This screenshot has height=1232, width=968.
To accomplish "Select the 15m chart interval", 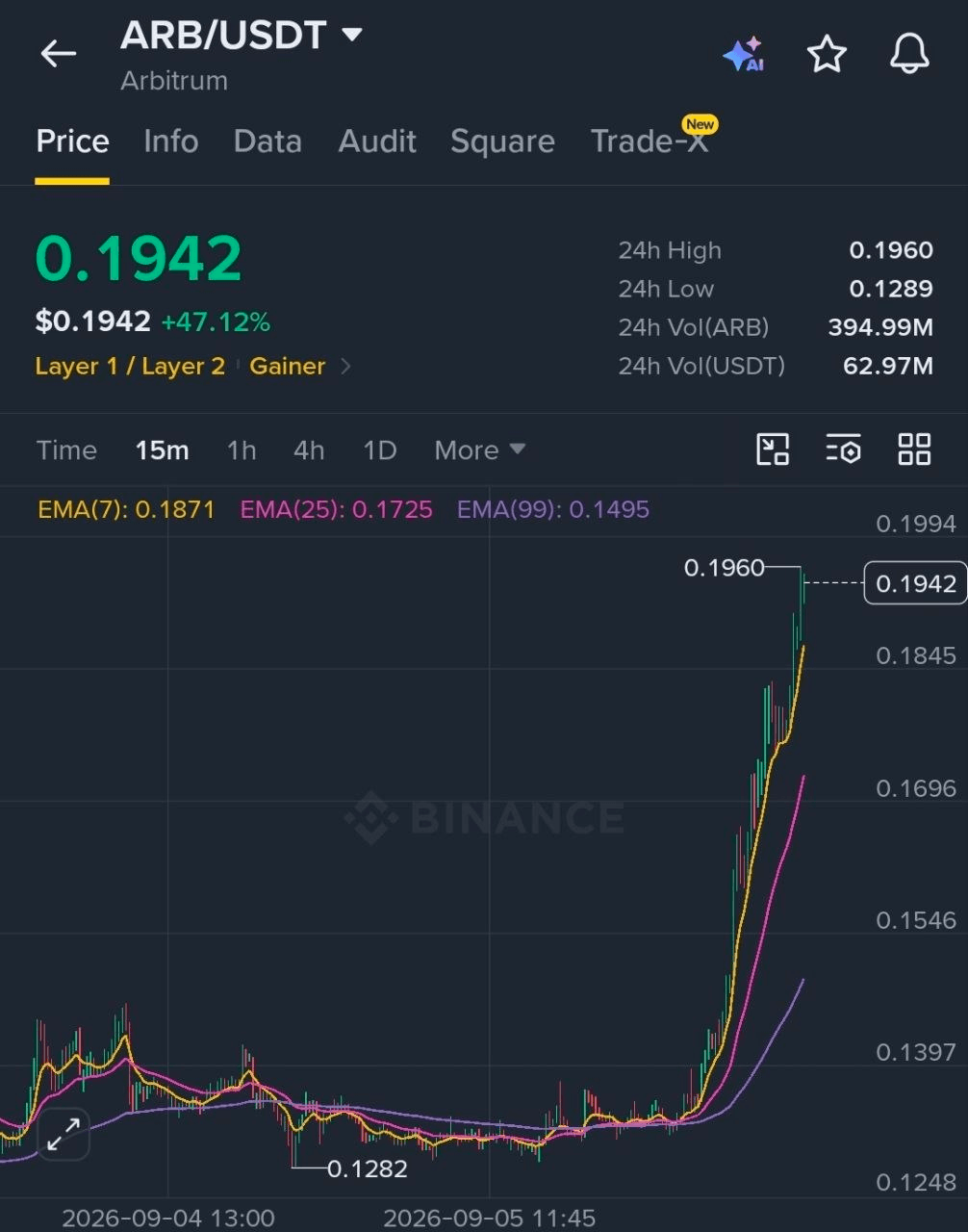I will click(162, 450).
